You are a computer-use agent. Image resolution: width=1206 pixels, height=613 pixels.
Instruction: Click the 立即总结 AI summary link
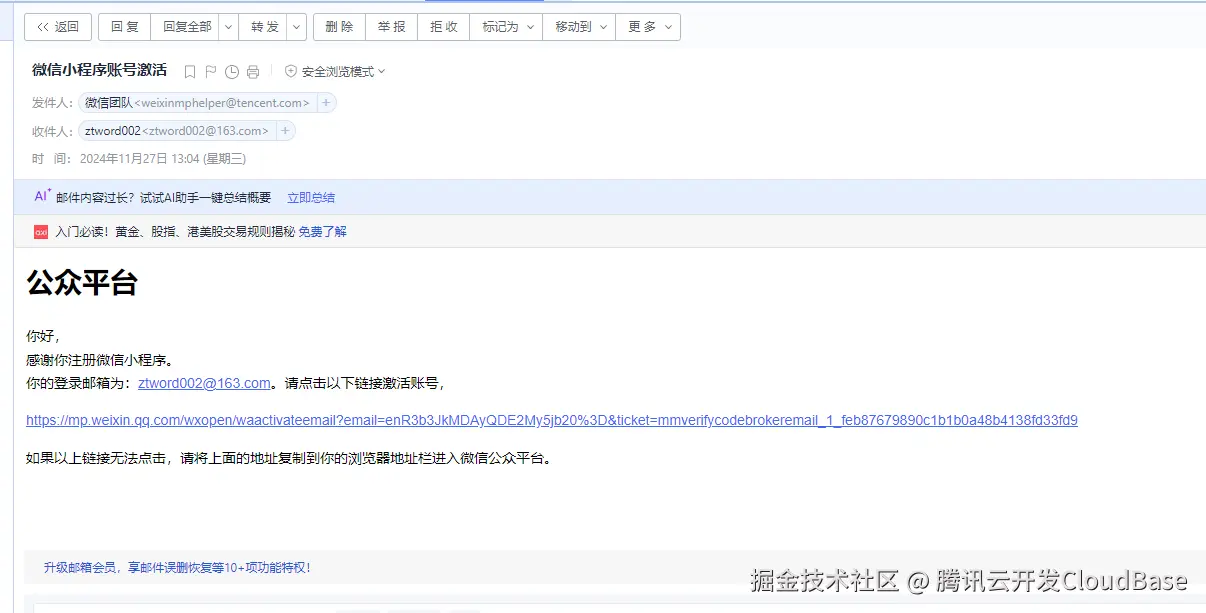(x=311, y=198)
